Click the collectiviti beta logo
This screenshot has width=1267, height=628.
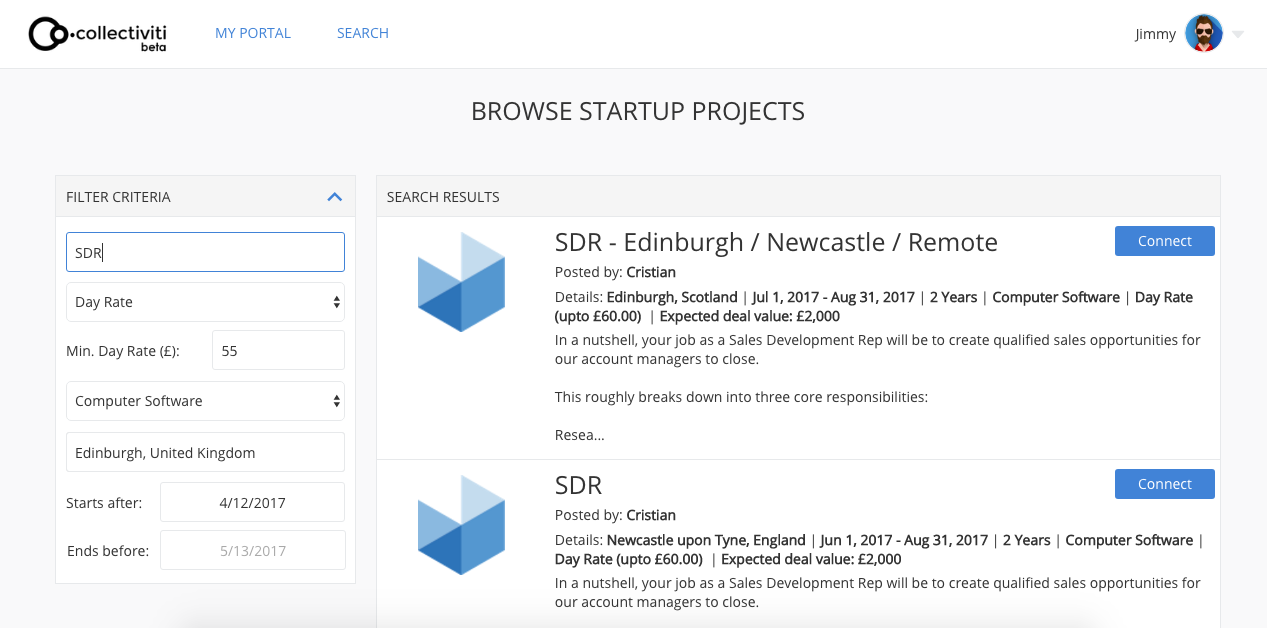(97, 33)
